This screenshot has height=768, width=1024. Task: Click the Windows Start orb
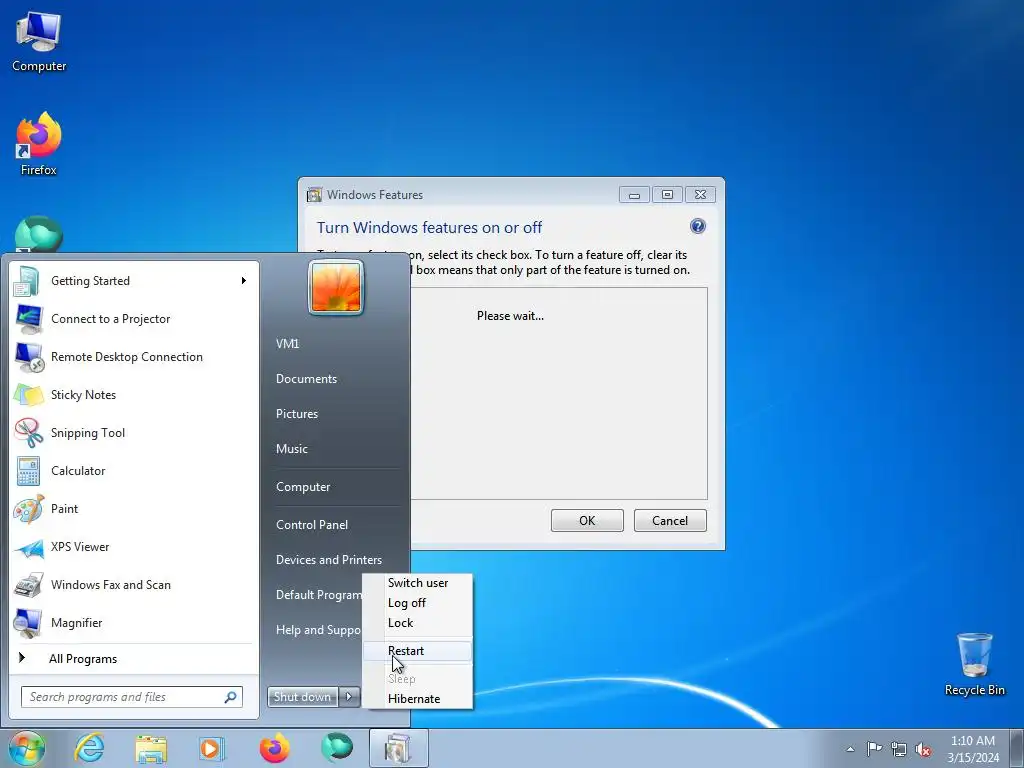[x=27, y=748]
